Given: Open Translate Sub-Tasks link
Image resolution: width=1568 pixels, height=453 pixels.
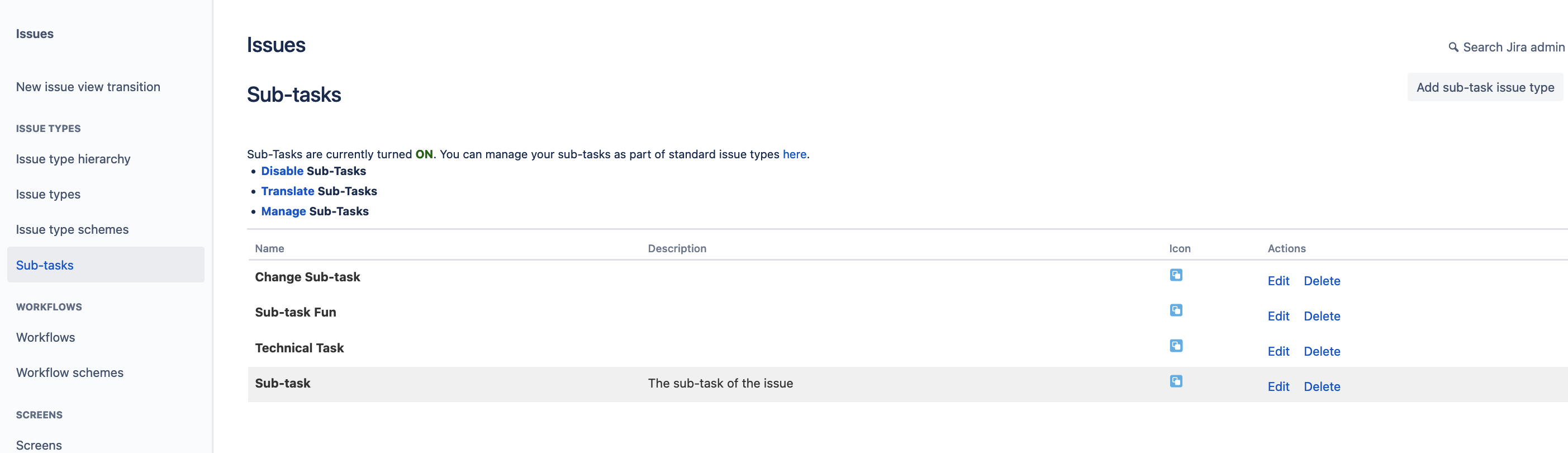Looking at the screenshot, I should pos(288,191).
